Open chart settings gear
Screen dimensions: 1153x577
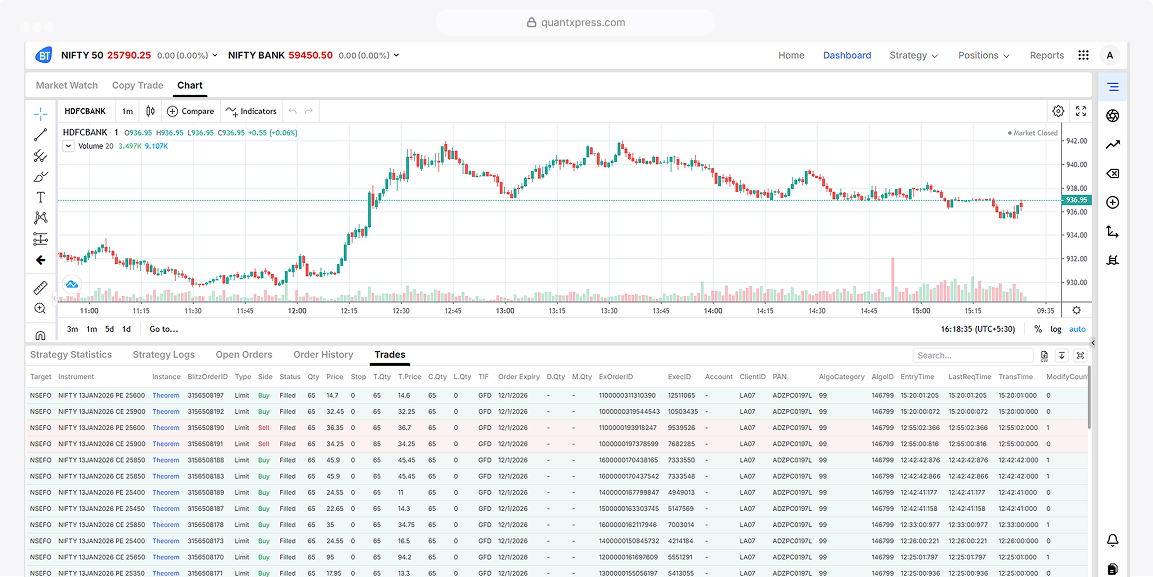[1058, 111]
